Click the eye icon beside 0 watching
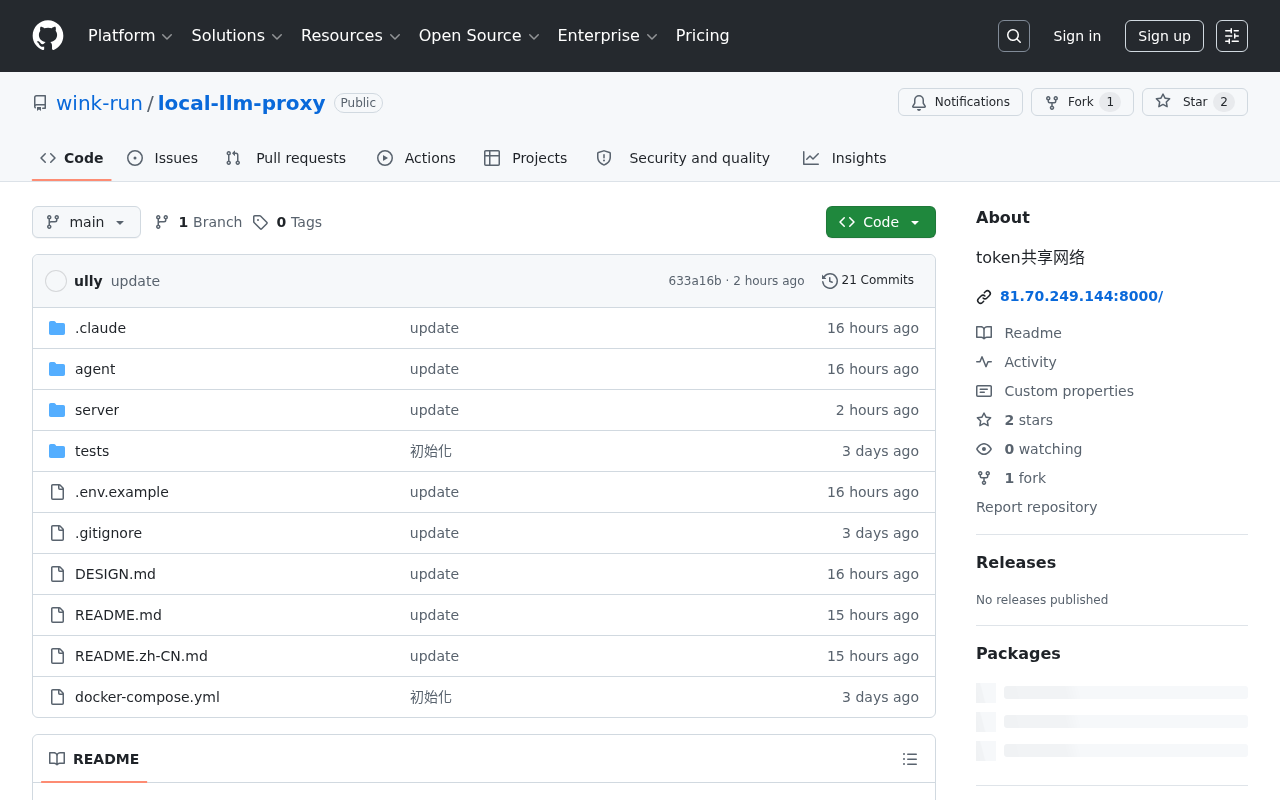Viewport: 1280px width, 800px height. [x=984, y=449]
